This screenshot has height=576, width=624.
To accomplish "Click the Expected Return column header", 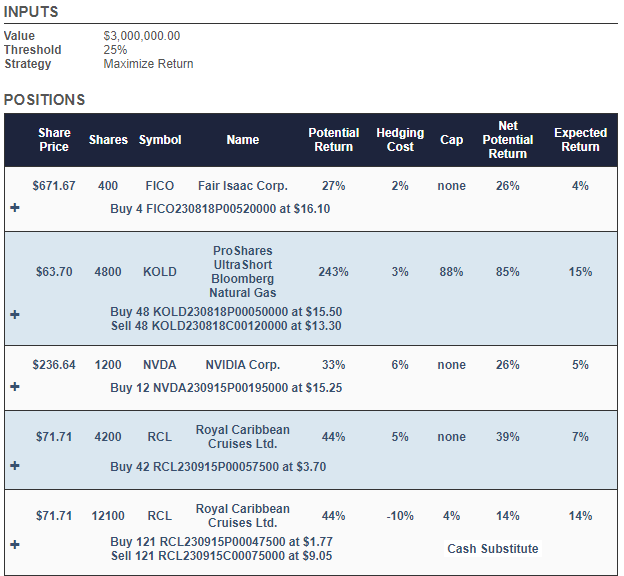I will [x=580, y=140].
